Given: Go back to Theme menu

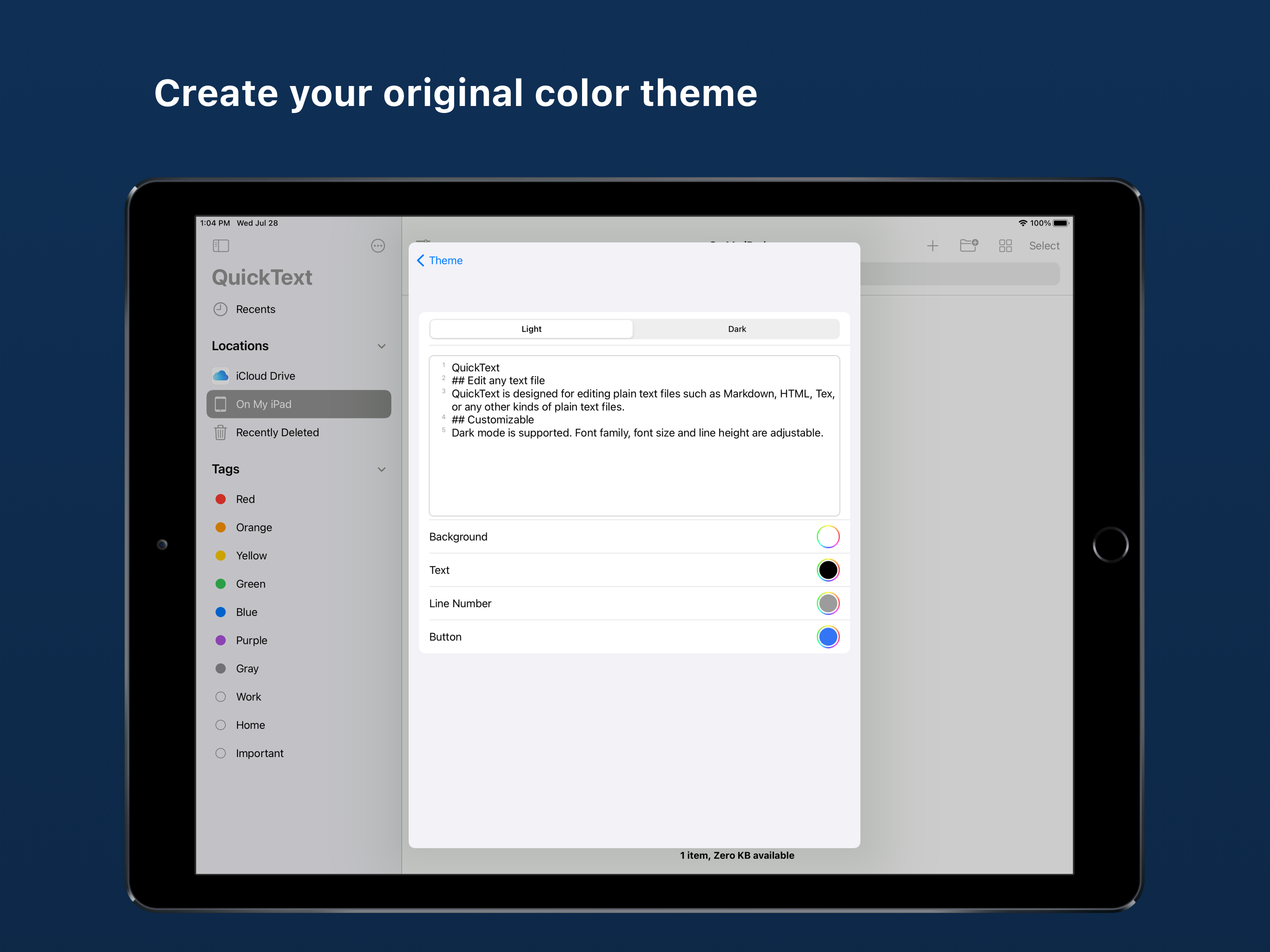Looking at the screenshot, I should (x=440, y=261).
